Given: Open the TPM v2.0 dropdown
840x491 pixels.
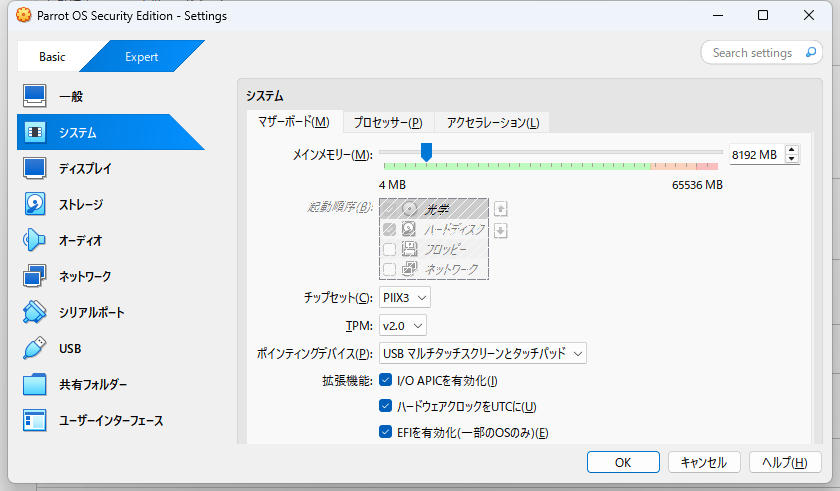Looking at the screenshot, I should coord(402,326).
